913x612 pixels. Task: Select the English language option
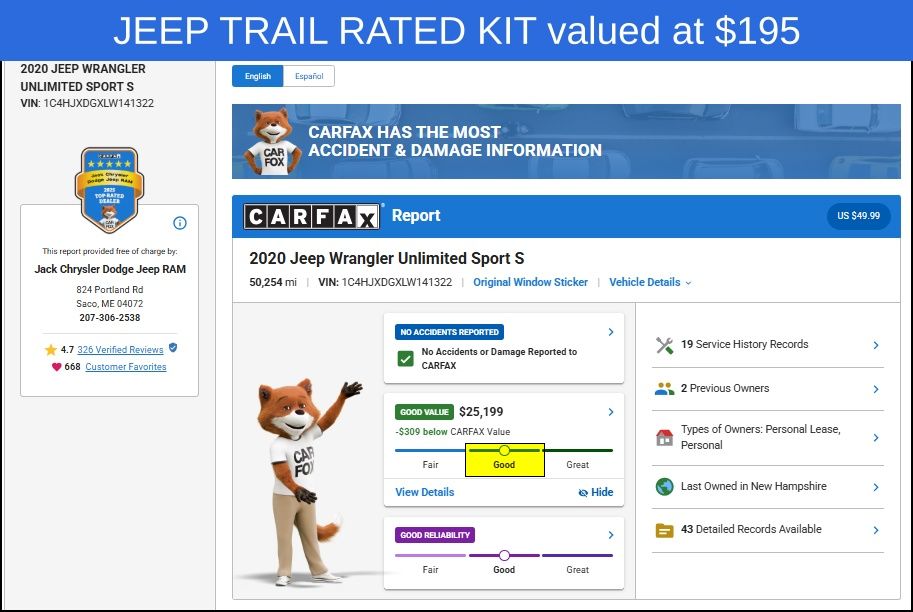pos(257,76)
